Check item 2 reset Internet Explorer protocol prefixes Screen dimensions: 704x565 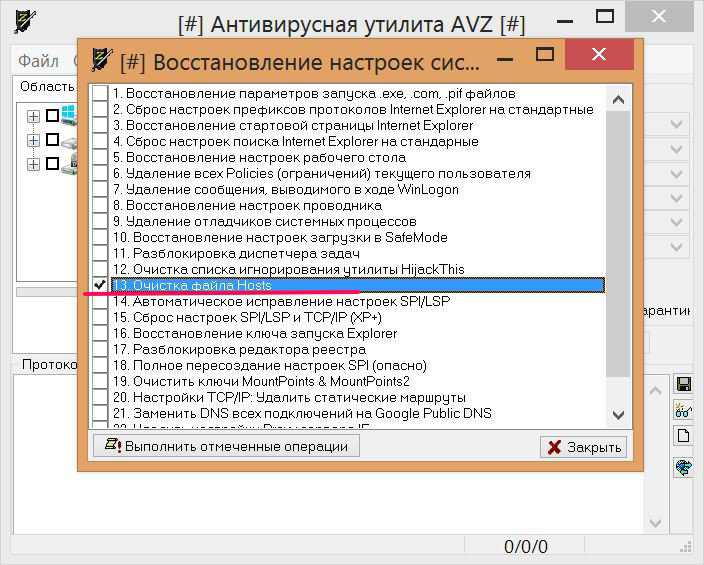[100, 110]
